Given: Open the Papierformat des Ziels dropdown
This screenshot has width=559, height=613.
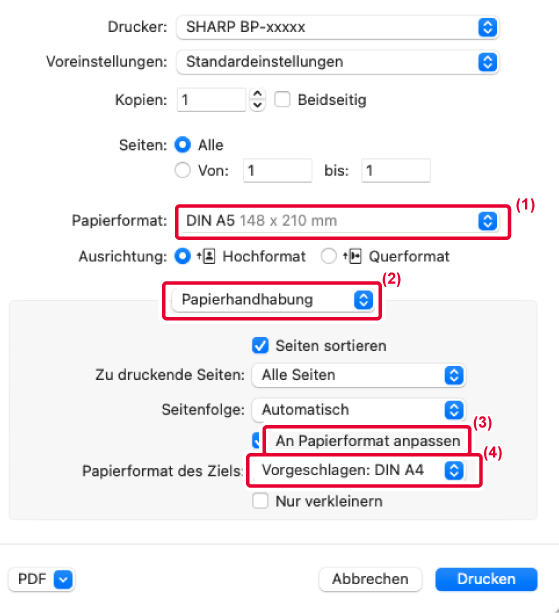Looking at the screenshot, I should click(358, 470).
